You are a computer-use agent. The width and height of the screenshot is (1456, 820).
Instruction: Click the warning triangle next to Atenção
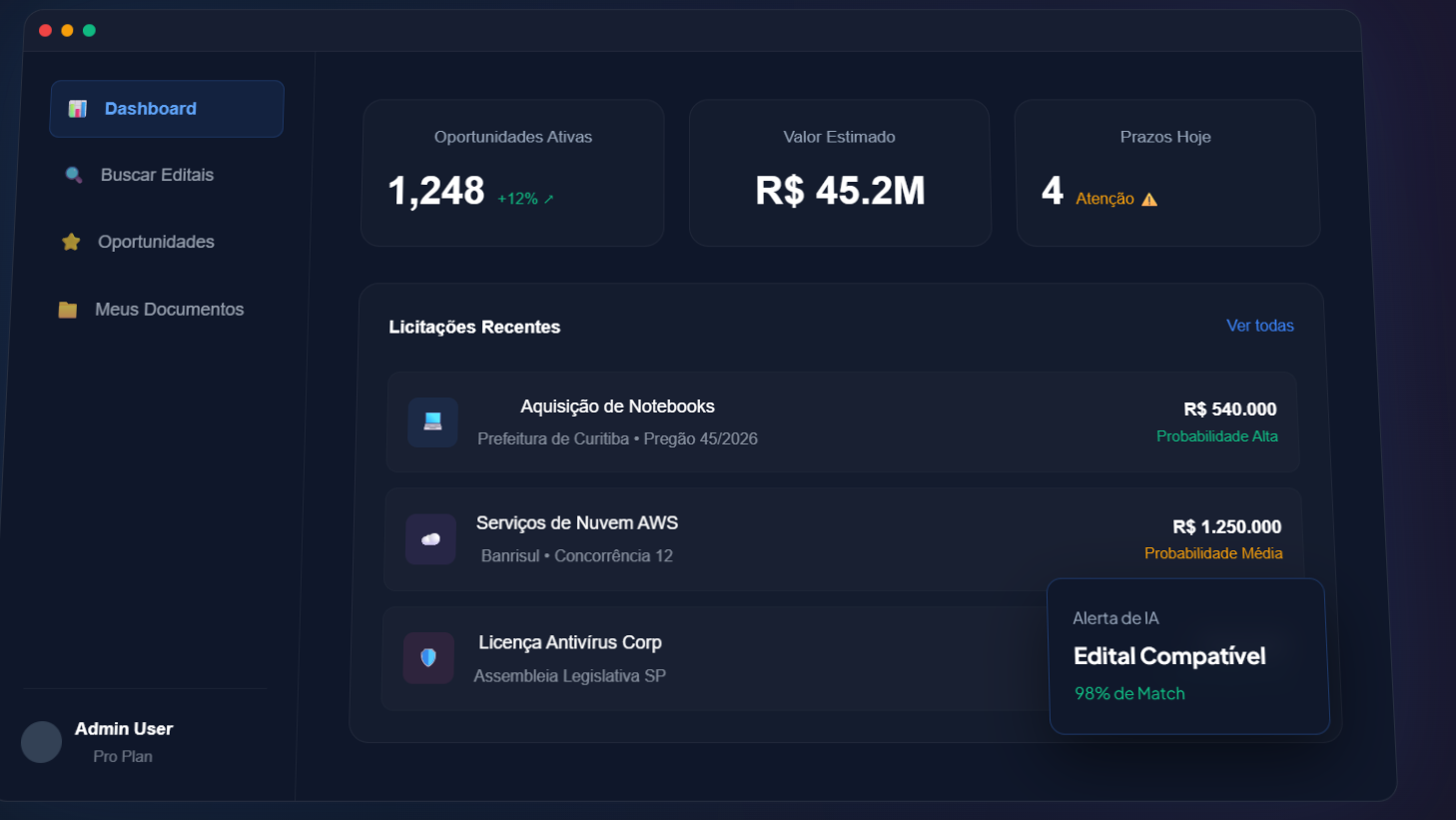1148,198
